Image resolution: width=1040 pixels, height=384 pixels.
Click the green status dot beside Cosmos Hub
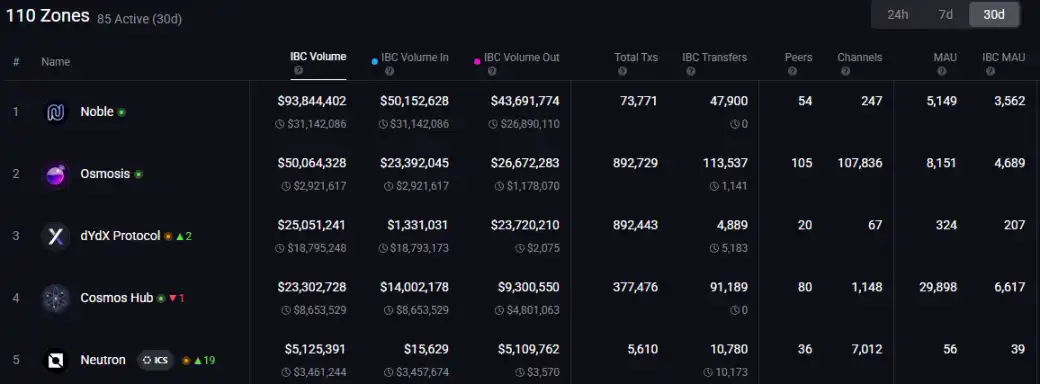pos(161,298)
